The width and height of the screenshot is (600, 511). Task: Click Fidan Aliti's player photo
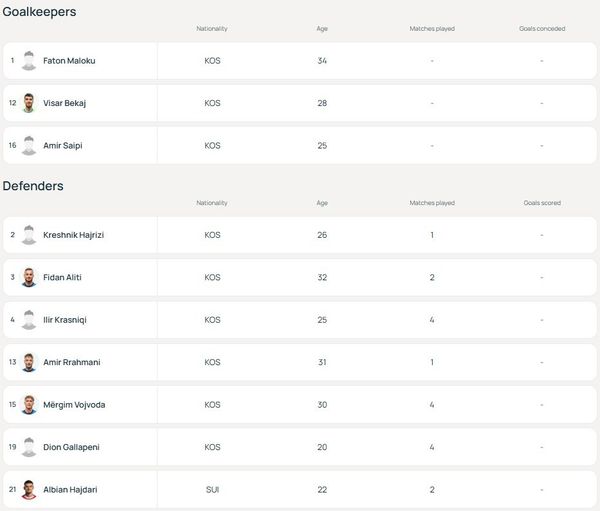coord(29,277)
